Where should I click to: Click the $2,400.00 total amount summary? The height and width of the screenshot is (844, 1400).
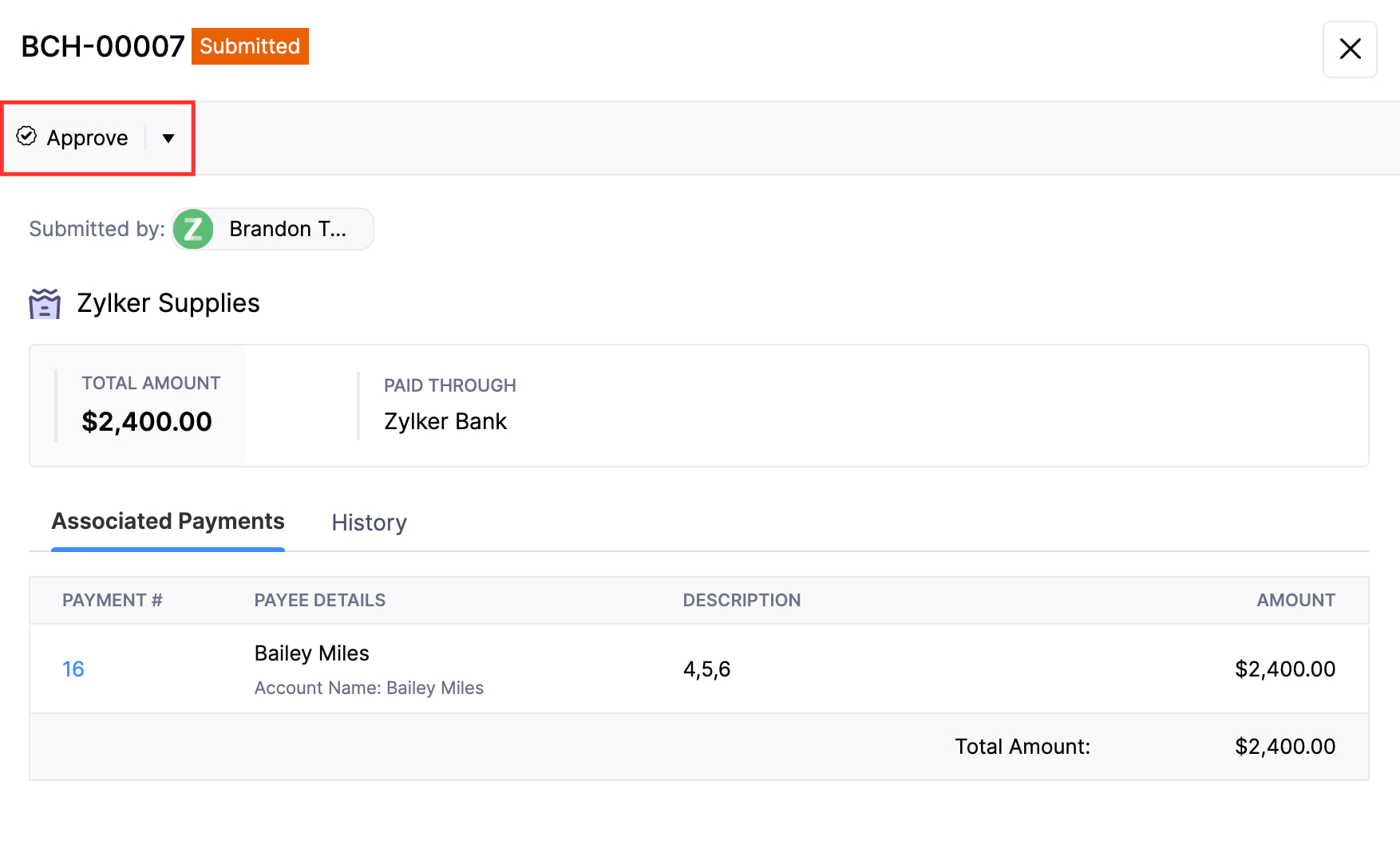click(x=147, y=421)
